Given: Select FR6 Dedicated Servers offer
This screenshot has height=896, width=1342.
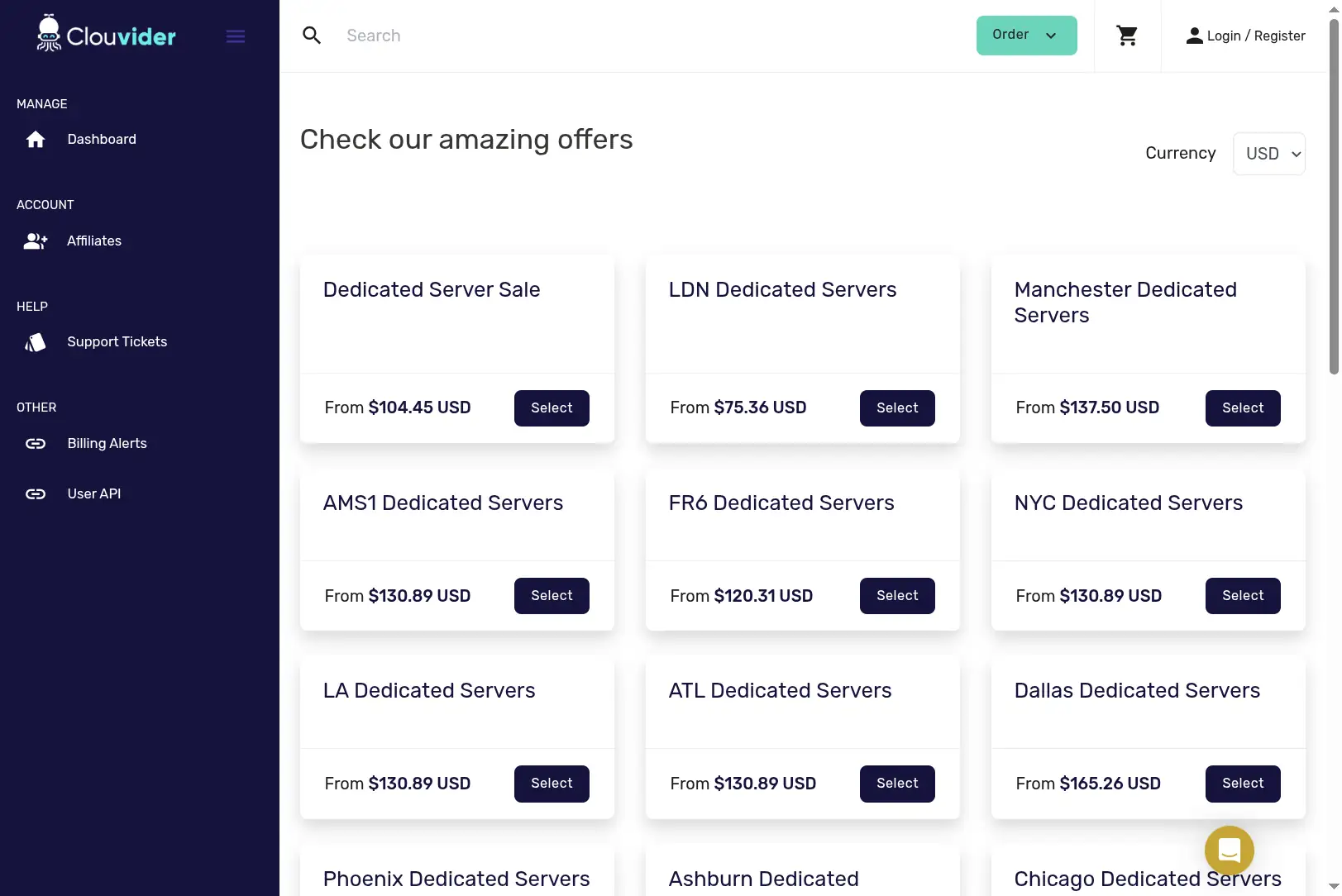Looking at the screenshot, I should point(897,596).
